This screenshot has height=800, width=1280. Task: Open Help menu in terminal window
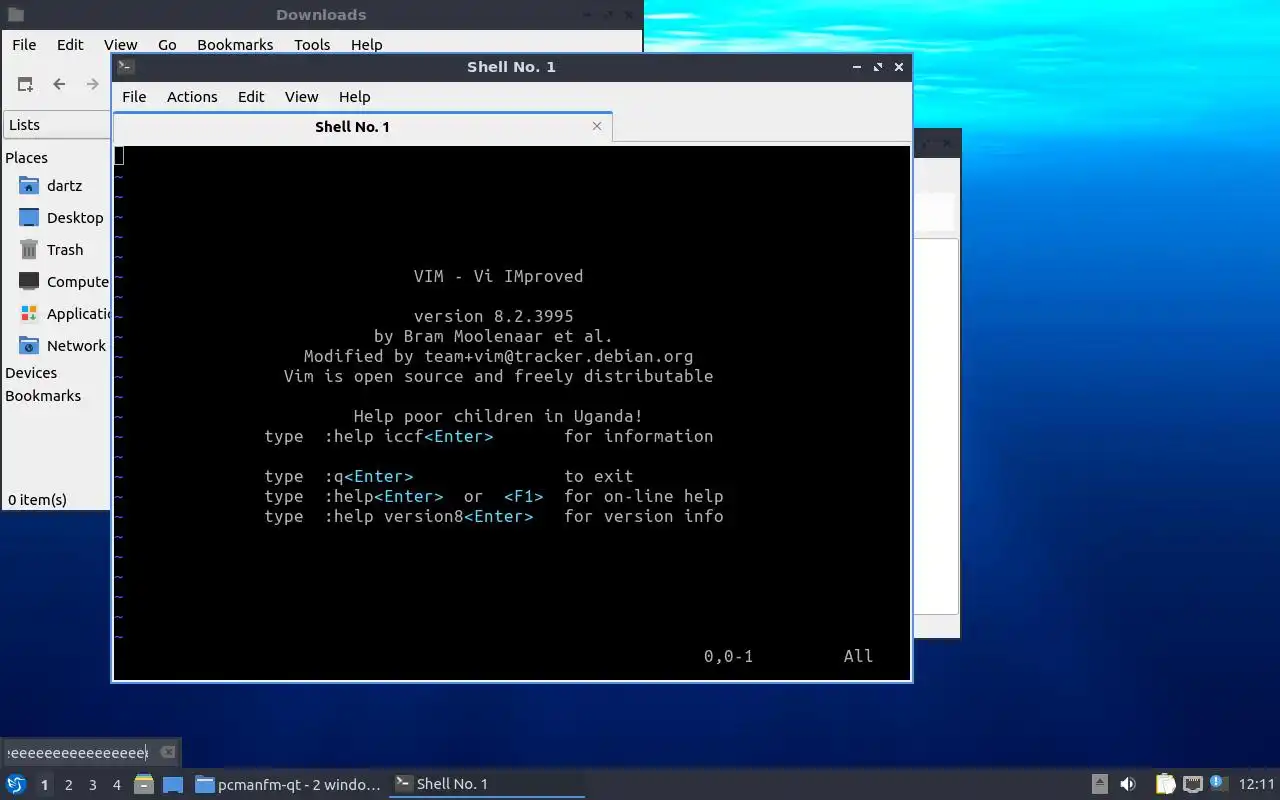[x=354, y=96]
